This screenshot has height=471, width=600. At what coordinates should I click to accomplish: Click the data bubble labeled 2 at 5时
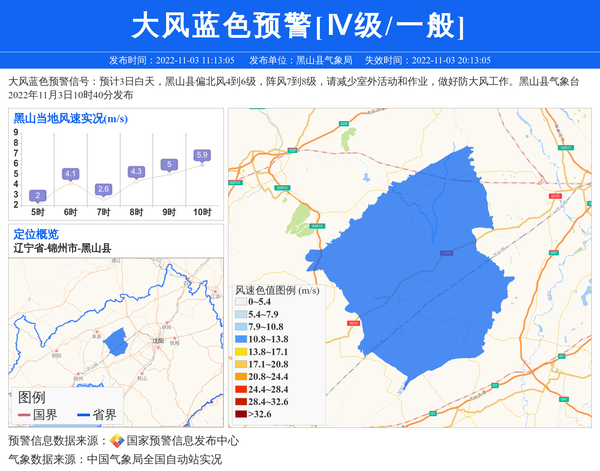pyautogui.click(x=37, y=195)
